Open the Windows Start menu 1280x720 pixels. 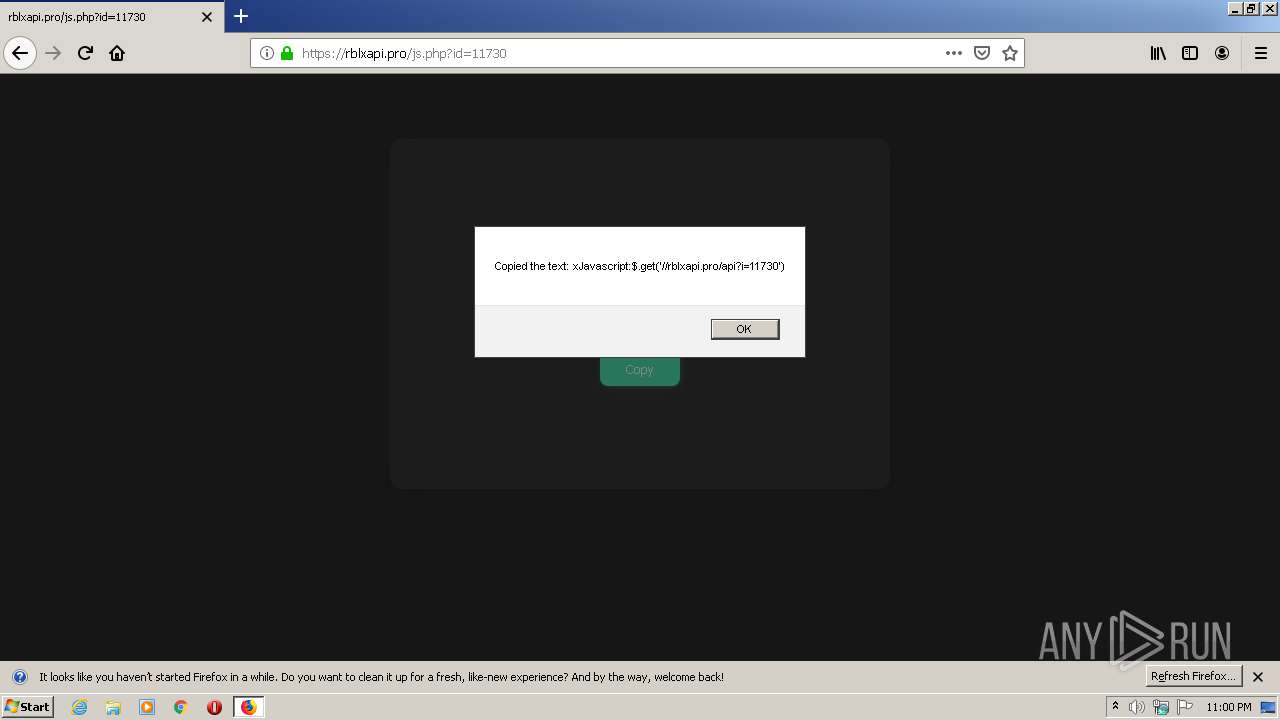click(27, 707)
